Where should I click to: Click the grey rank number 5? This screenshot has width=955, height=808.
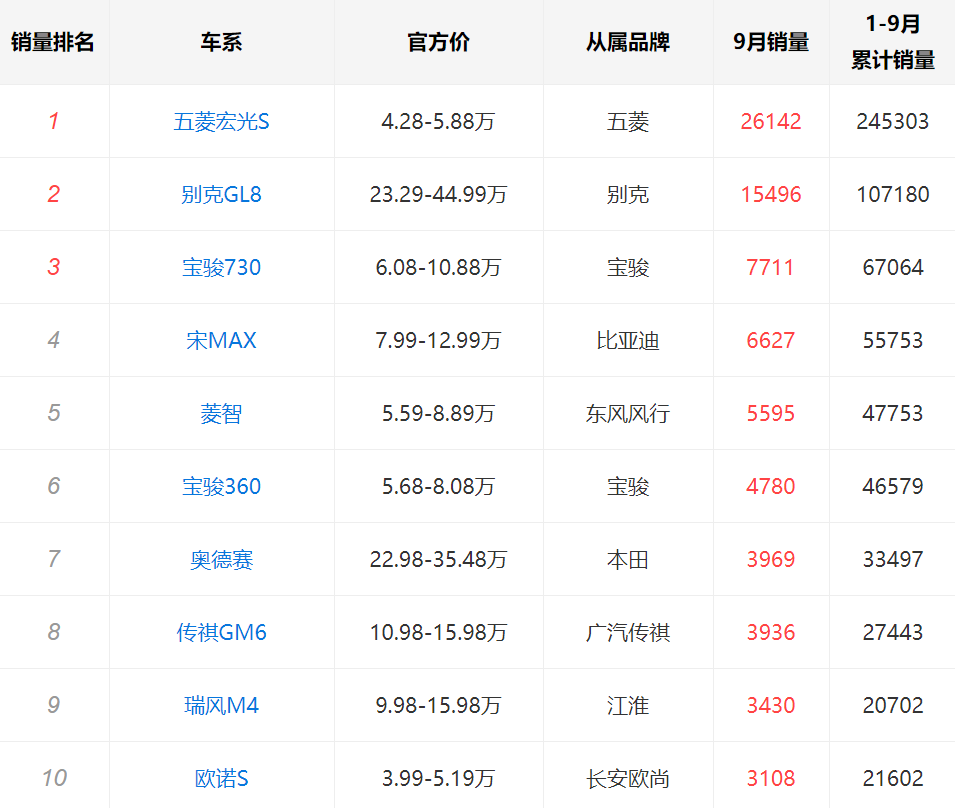(54, 413)
